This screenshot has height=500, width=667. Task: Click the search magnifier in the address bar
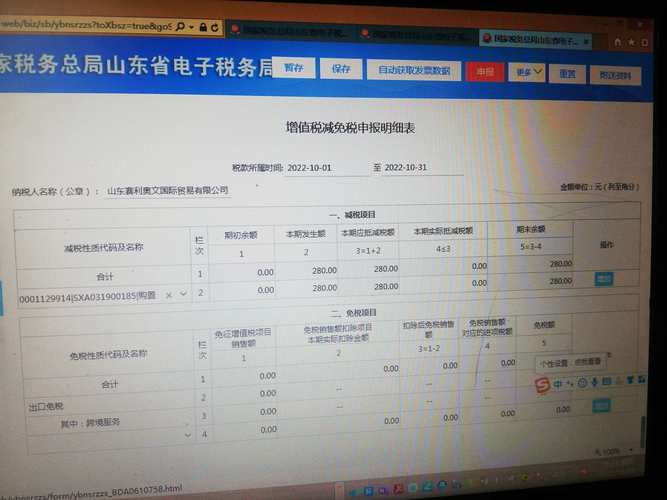click(x=180, y=26)
